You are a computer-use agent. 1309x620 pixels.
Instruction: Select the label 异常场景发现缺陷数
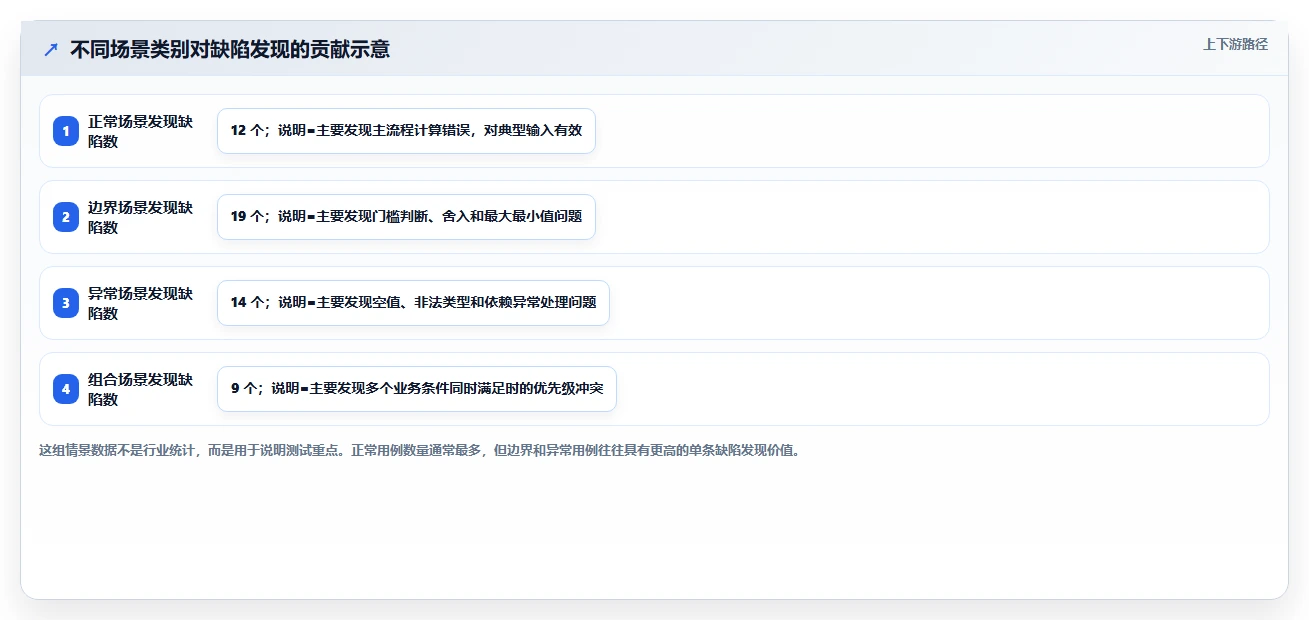click(141, 303)
